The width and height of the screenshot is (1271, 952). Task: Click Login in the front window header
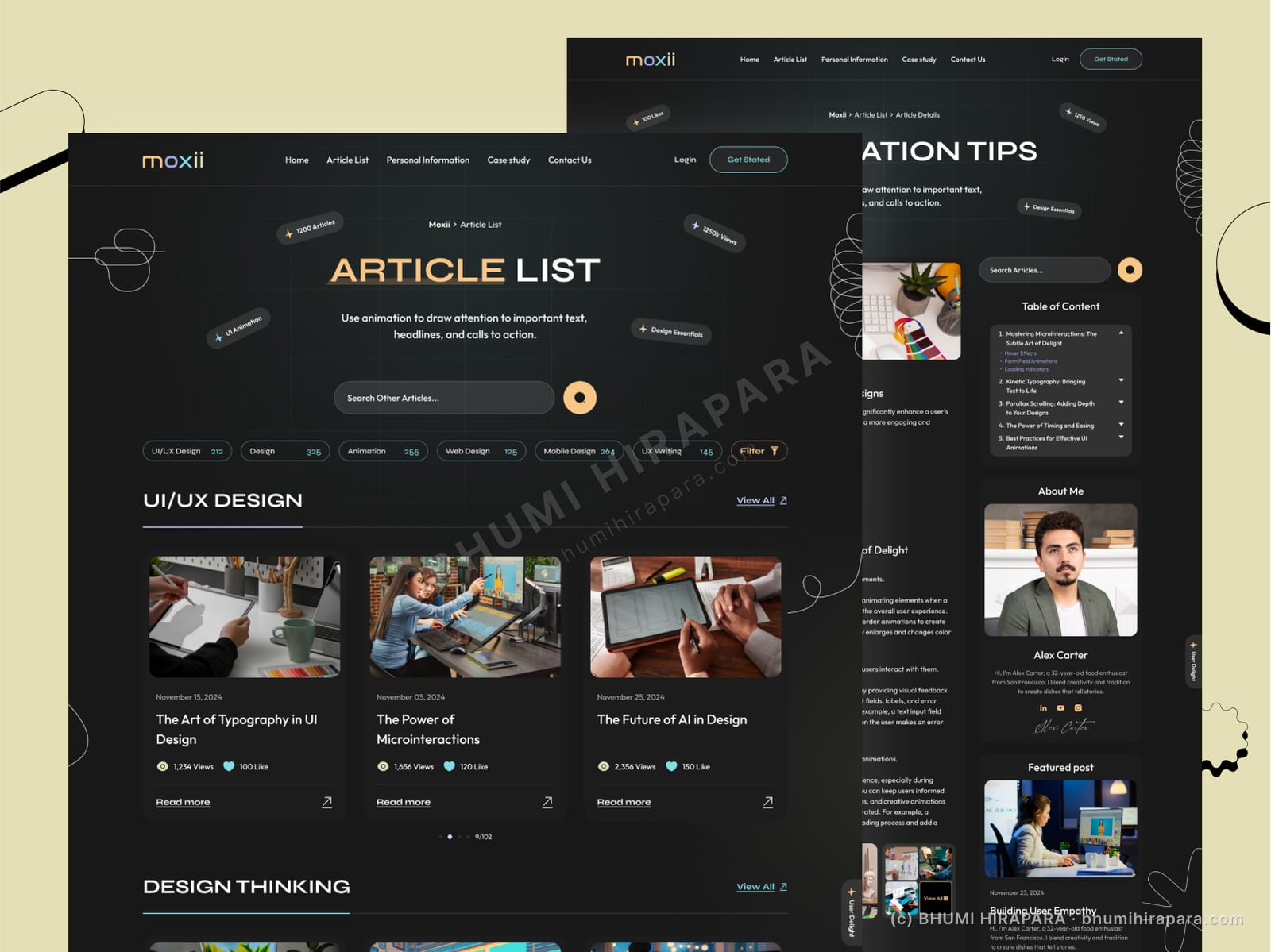pos(685,160)
